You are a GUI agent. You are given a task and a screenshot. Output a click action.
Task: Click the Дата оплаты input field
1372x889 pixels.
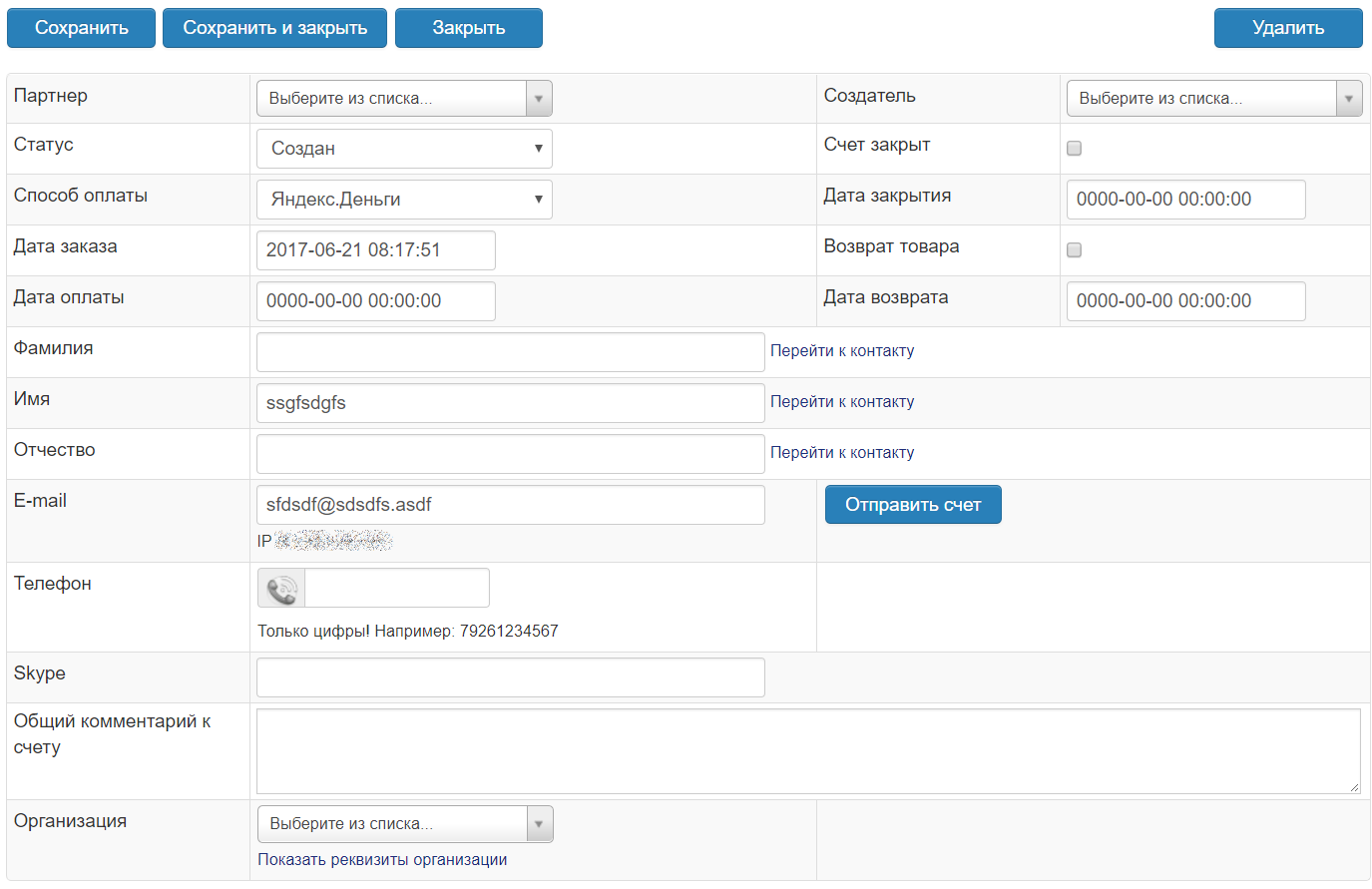(375, 301)
